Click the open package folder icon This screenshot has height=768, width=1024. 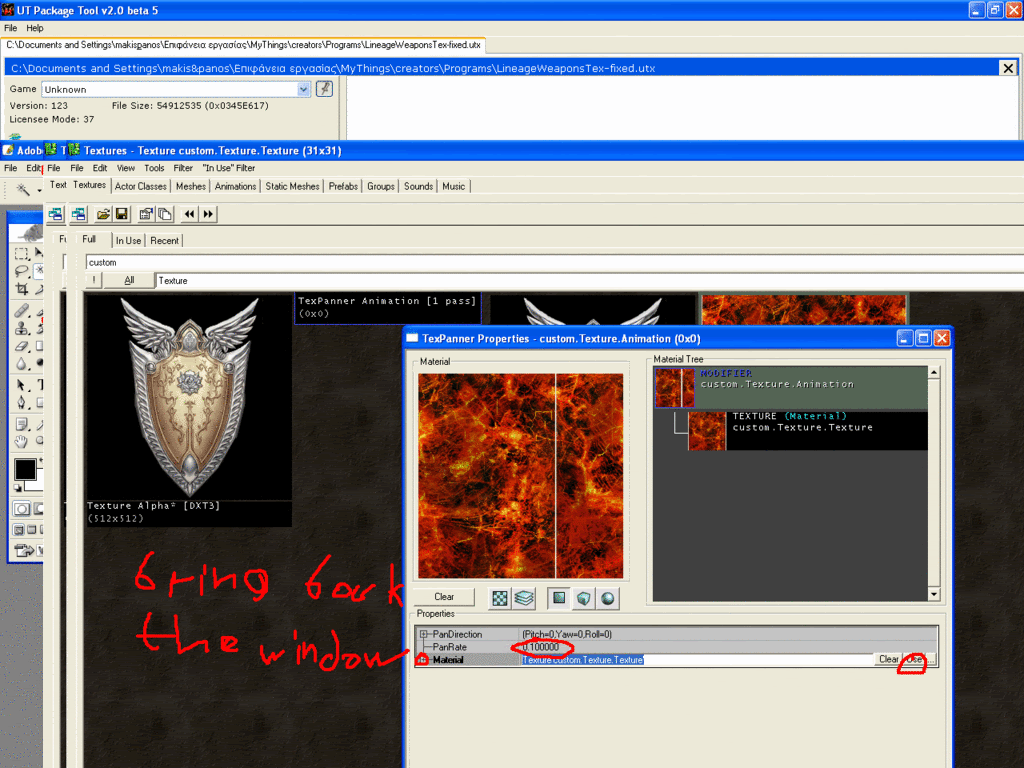102,214
